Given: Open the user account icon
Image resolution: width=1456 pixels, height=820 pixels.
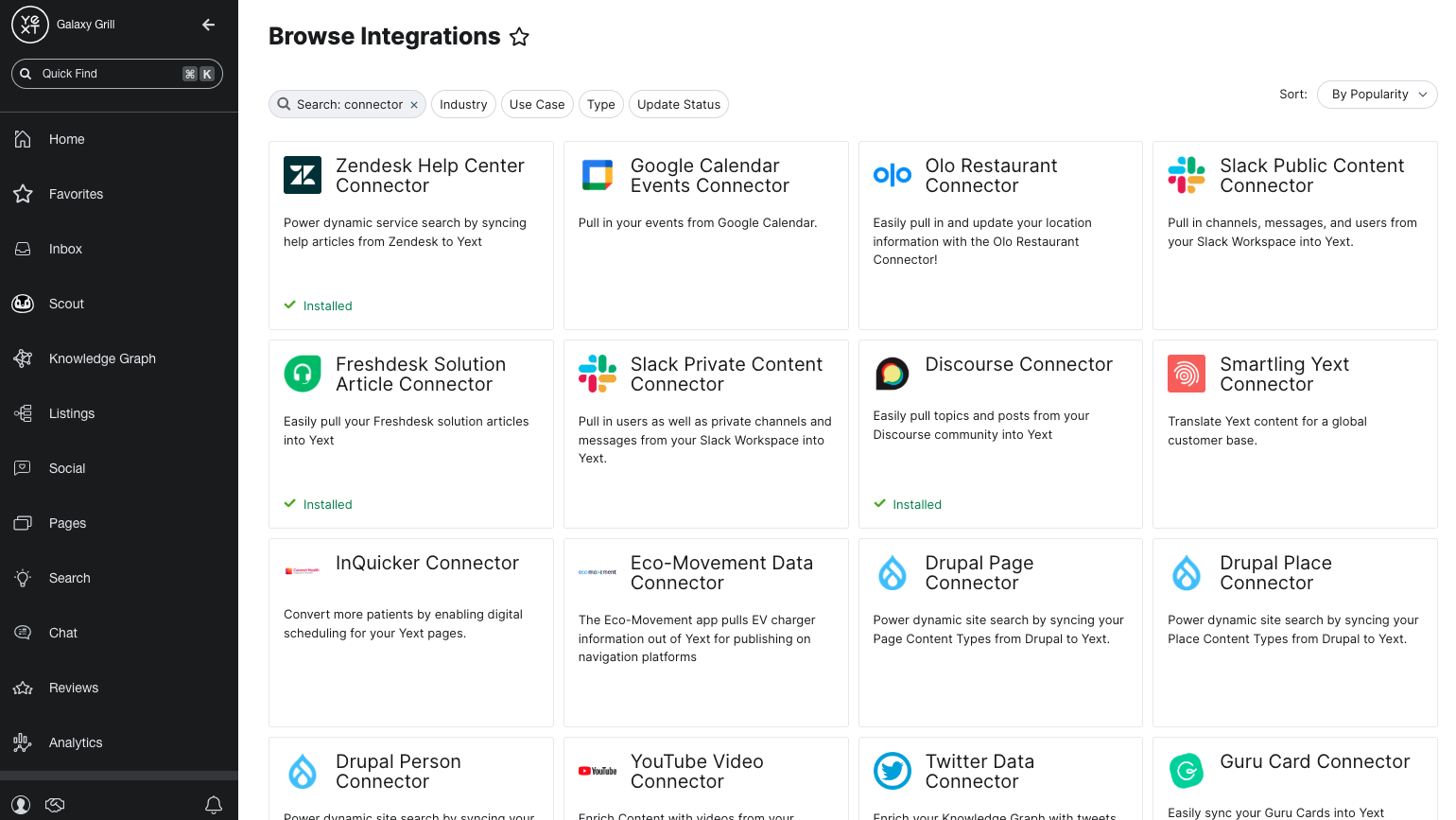Looking at the screenshot, I should (21, 805).
